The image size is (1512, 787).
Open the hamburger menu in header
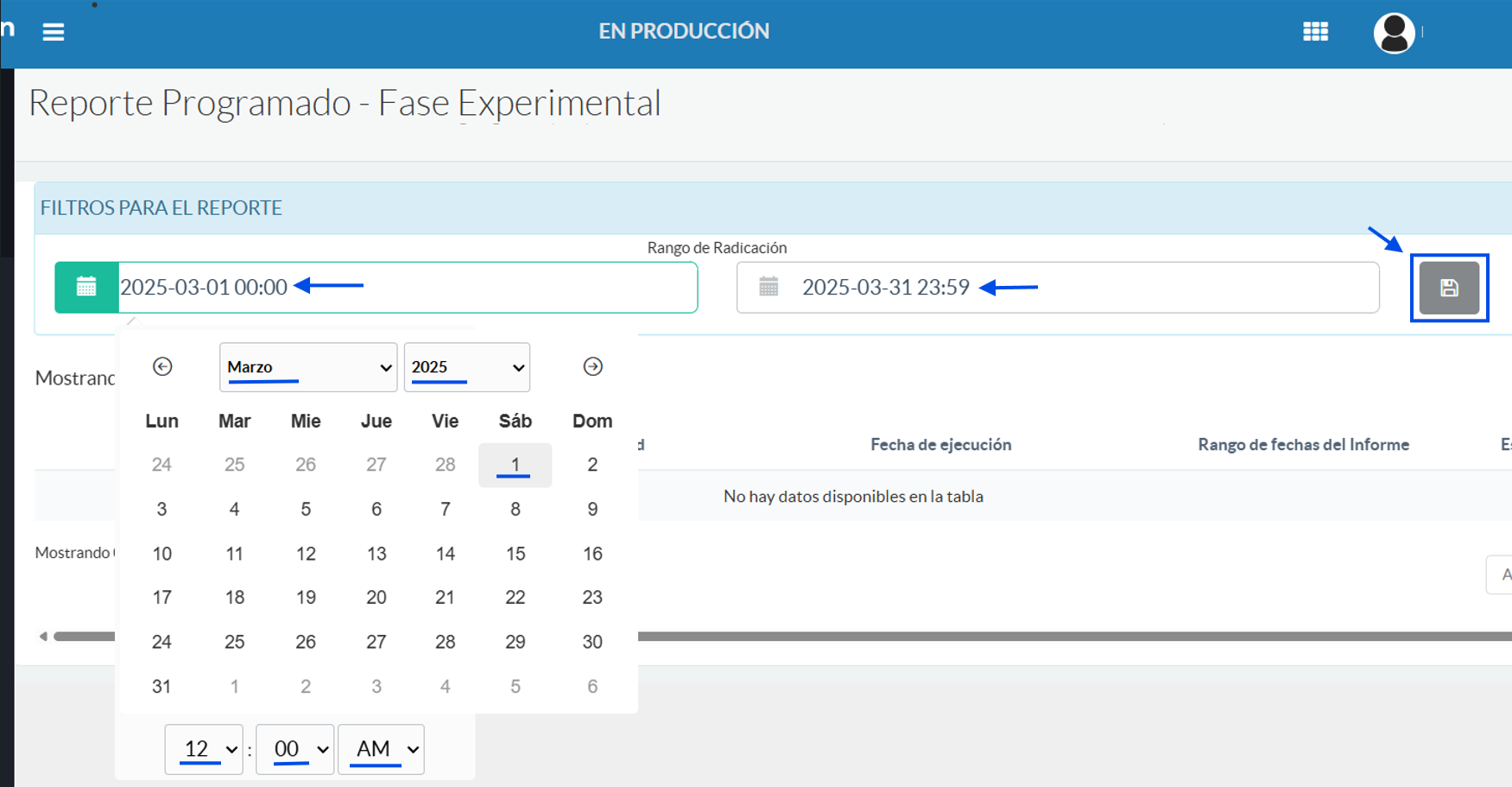pos(54,32)
